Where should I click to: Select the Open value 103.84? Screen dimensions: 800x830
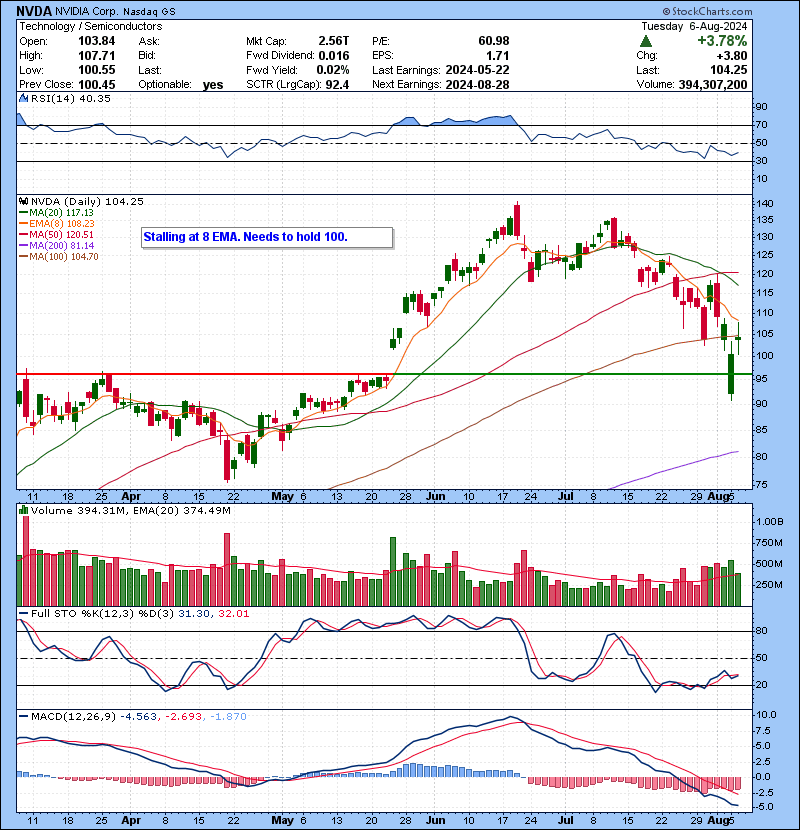(96, 41)
